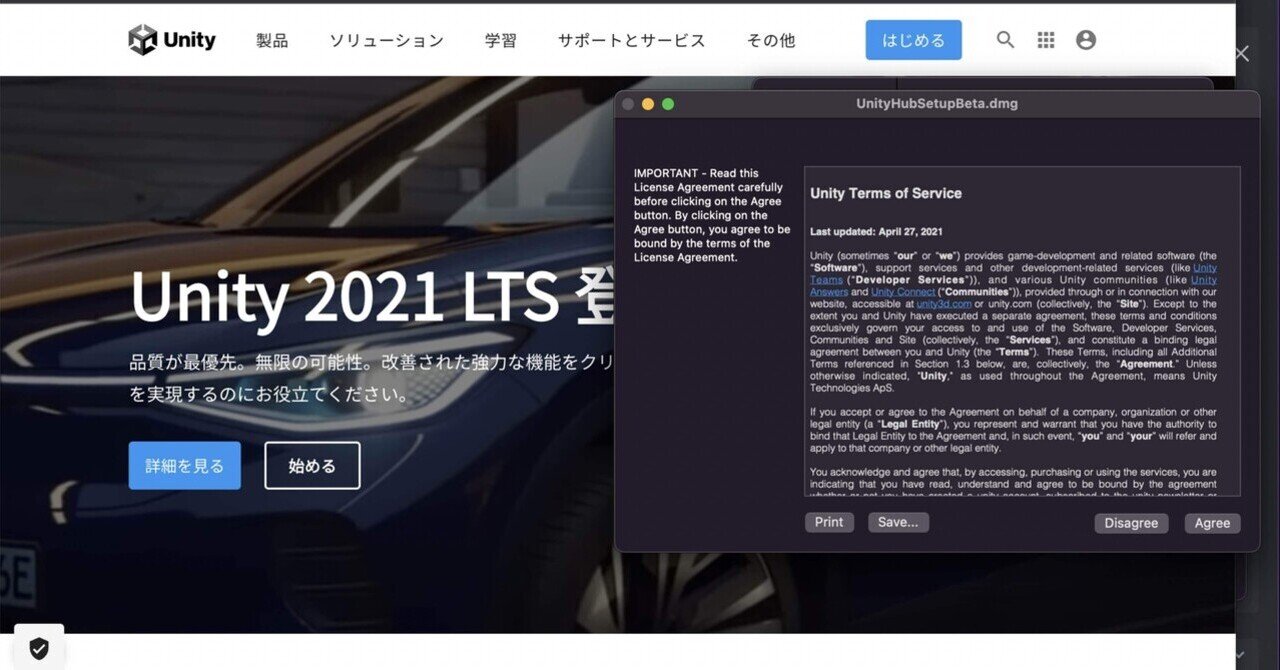Follow the unity3d.com link
The width and height of the screenshot is (1280, 670).
click(x=944, y=304)
